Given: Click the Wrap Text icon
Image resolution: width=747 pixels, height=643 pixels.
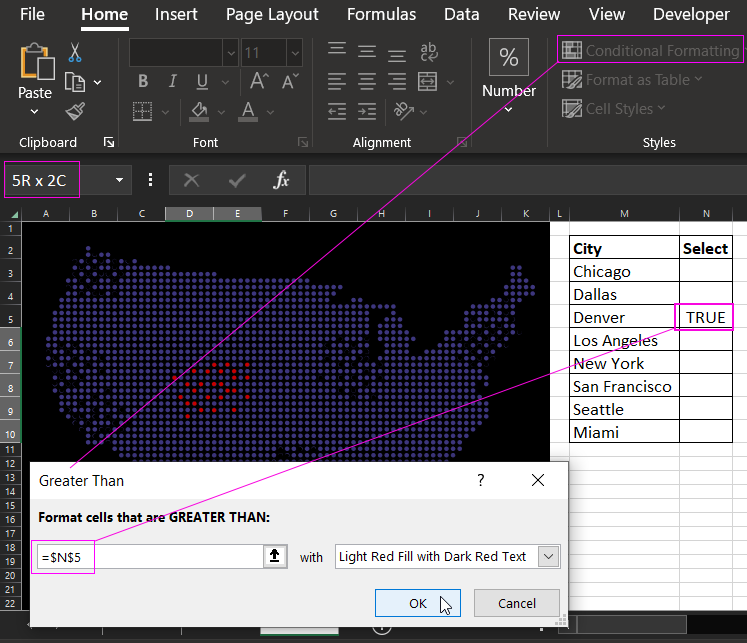Looking at the screenshot, I should 429,52.
